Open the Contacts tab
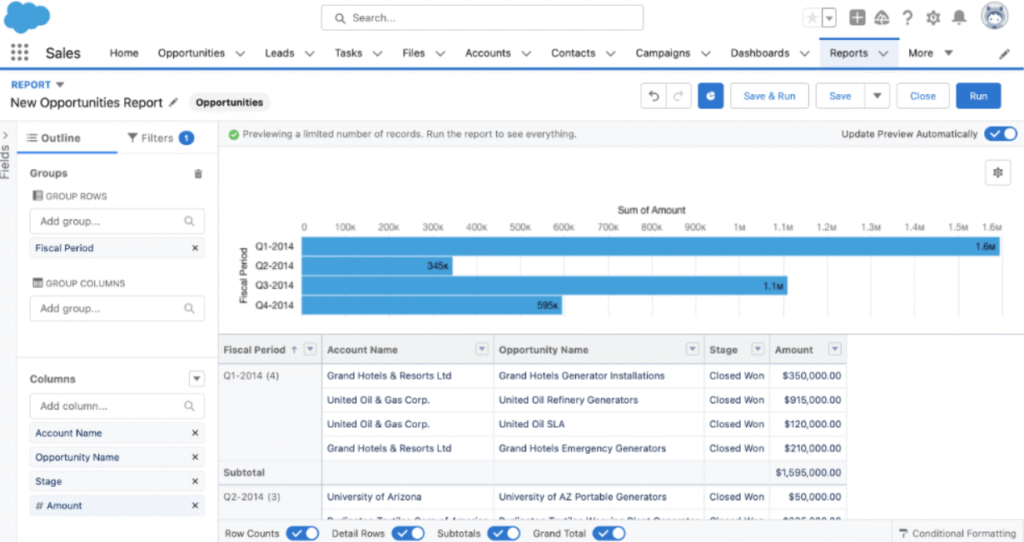1024x542 pixels. (x=573, y=53)
